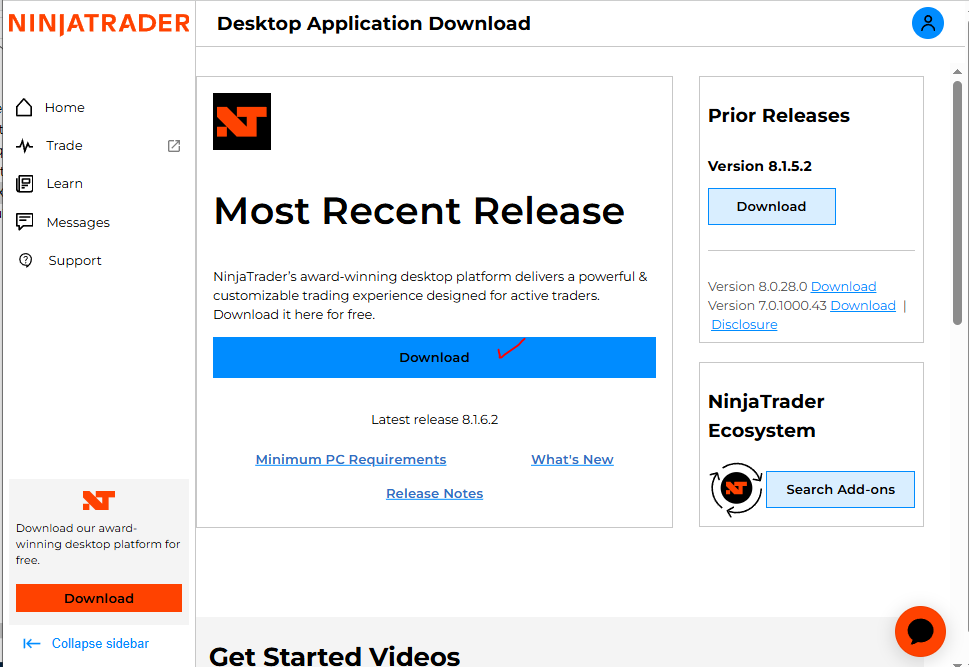Click the Collapse sidebar link text
The height and width of the screenshot is (667, 969).
[100, 644]
